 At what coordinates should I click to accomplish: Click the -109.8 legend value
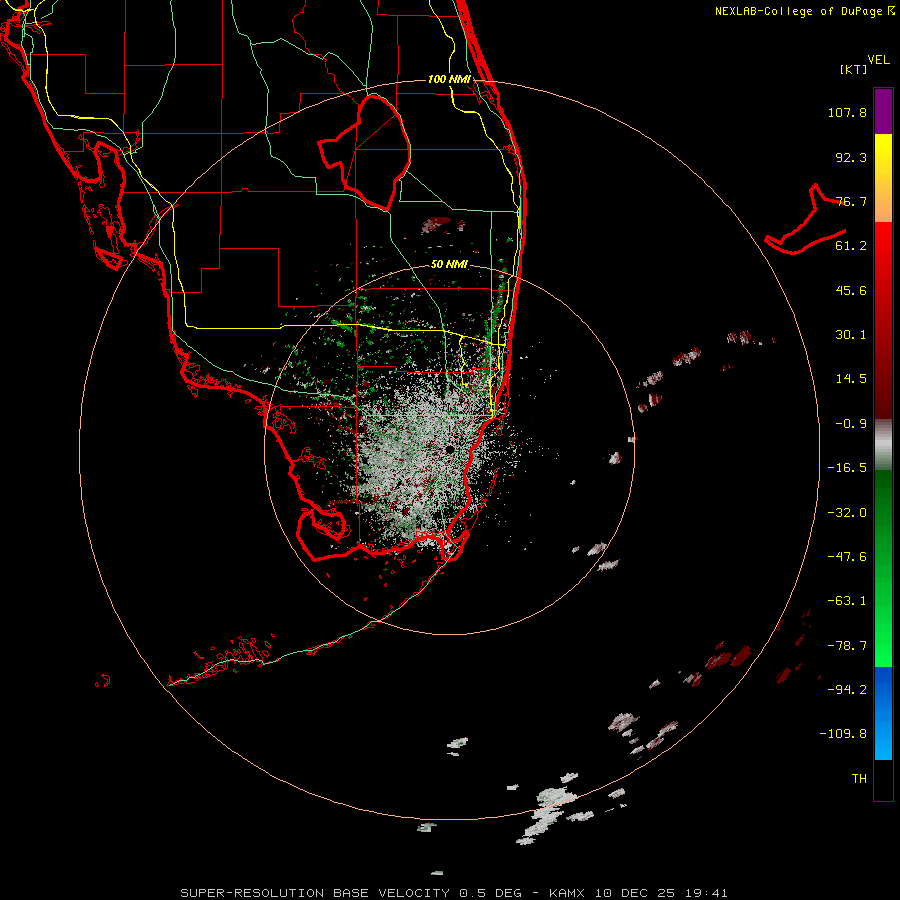(843, 734)
